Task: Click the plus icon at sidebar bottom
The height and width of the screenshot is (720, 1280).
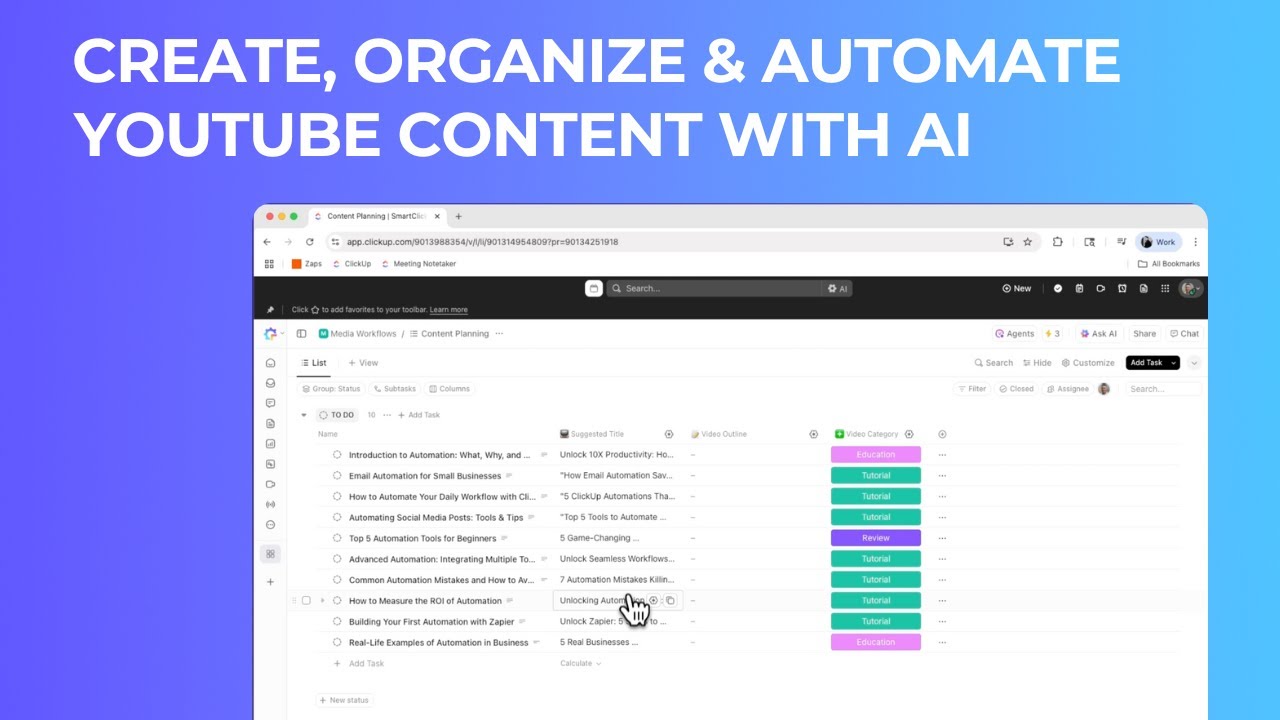Action: [x=270, y=581]
